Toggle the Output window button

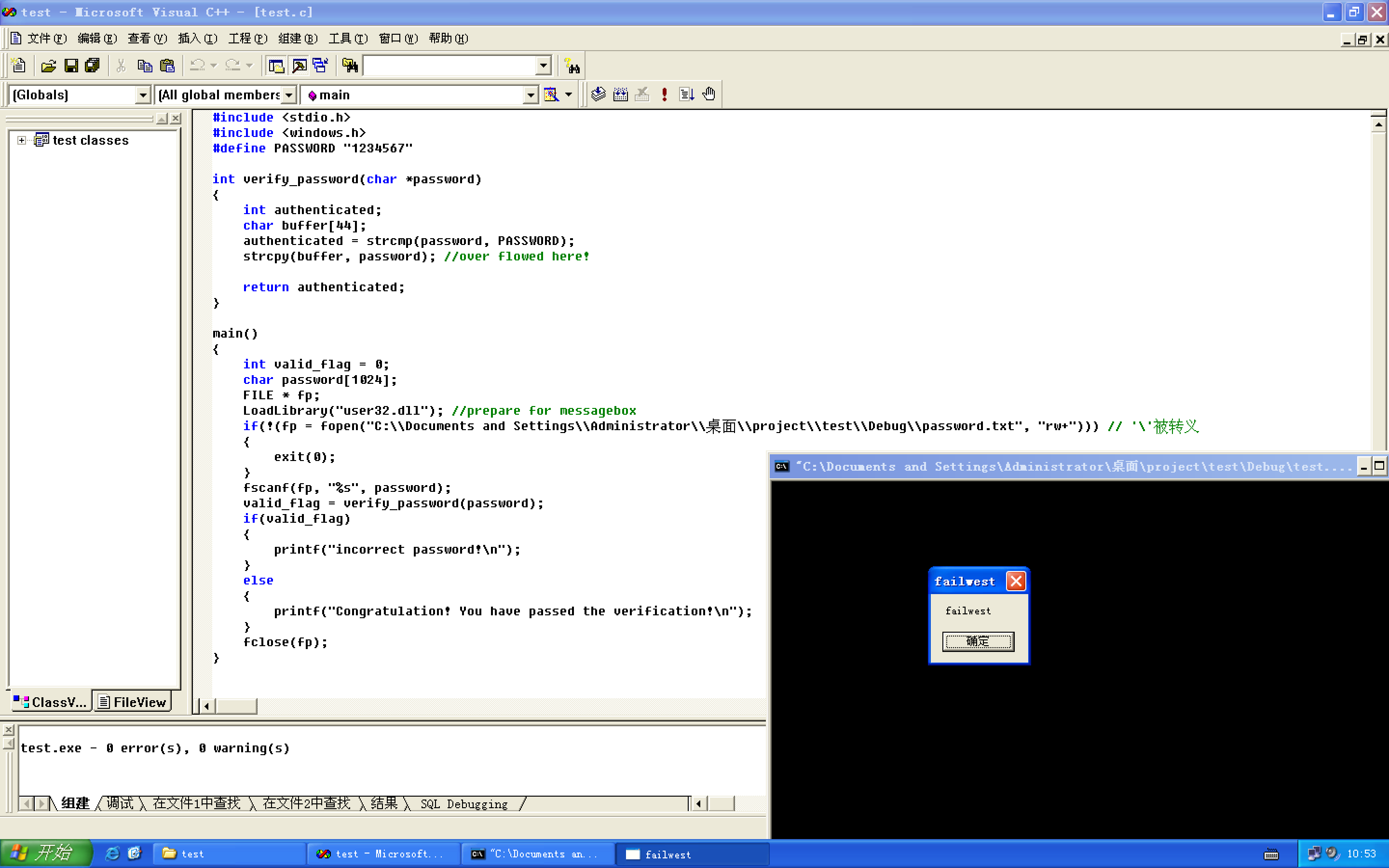tap(299, 66)
